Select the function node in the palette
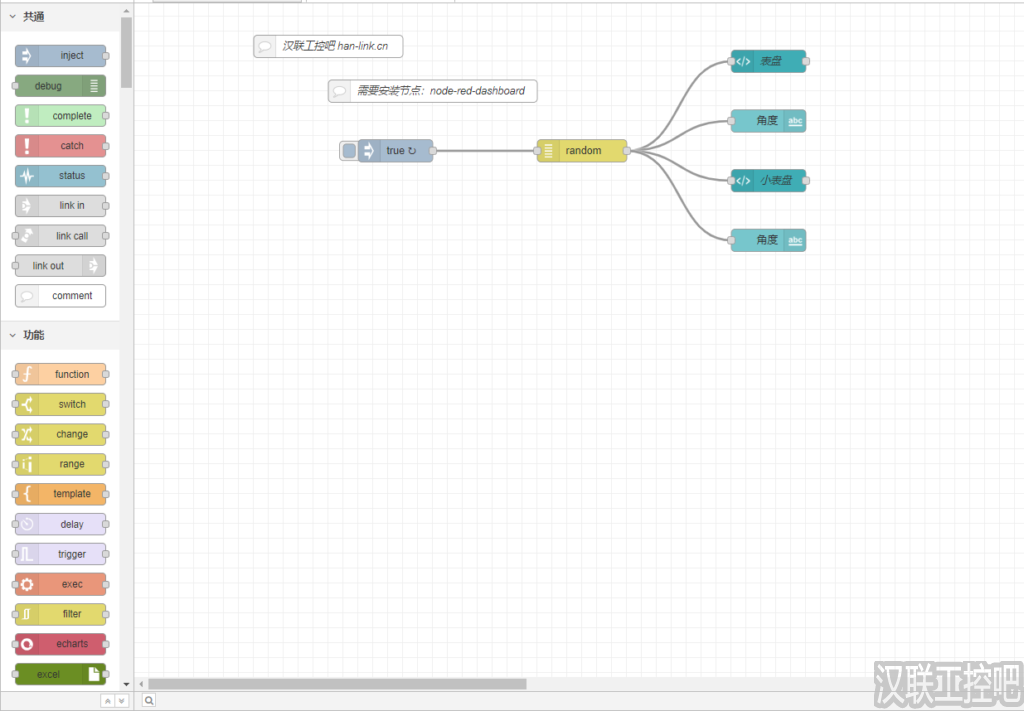The image size is (1024, 711). click(61, 374)
